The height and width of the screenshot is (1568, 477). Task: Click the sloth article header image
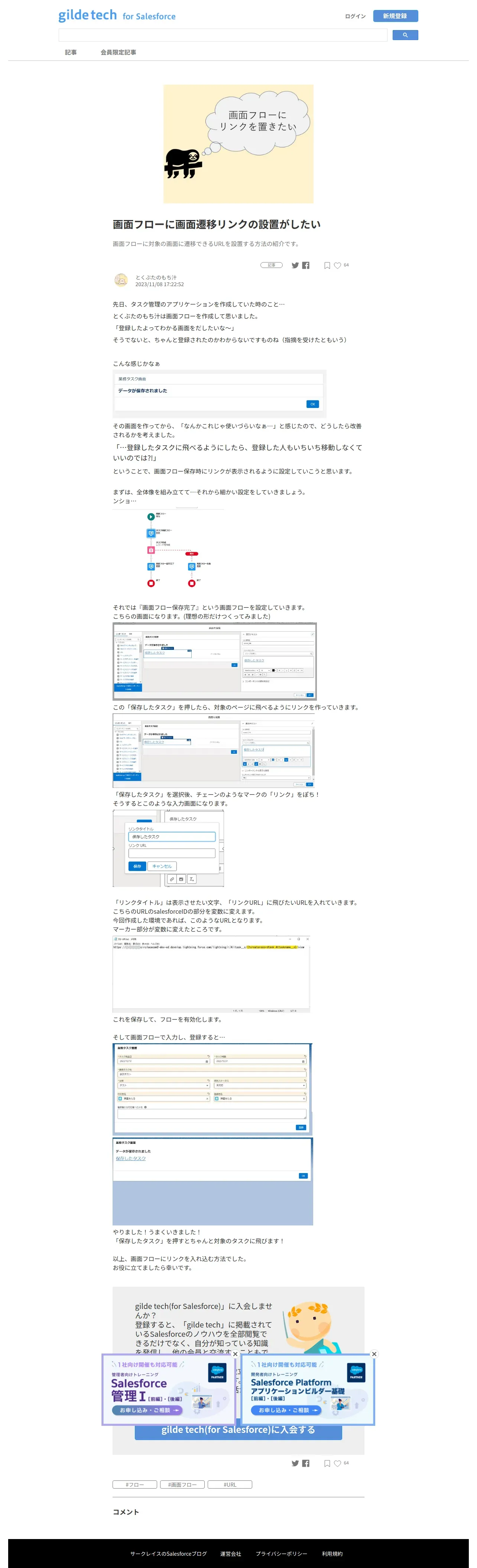click(x=238, y=144)
